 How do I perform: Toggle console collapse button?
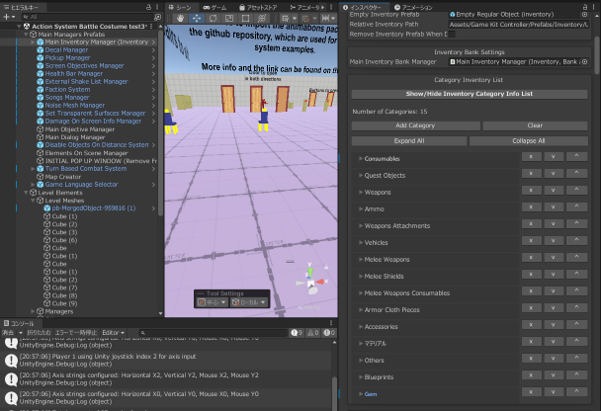pos(39,333)
